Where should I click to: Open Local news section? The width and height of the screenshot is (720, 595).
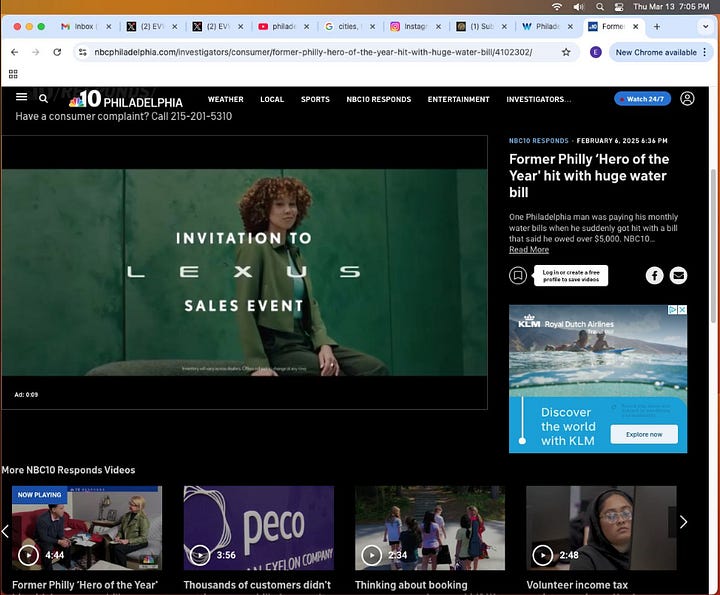click(x=272, y=99)
